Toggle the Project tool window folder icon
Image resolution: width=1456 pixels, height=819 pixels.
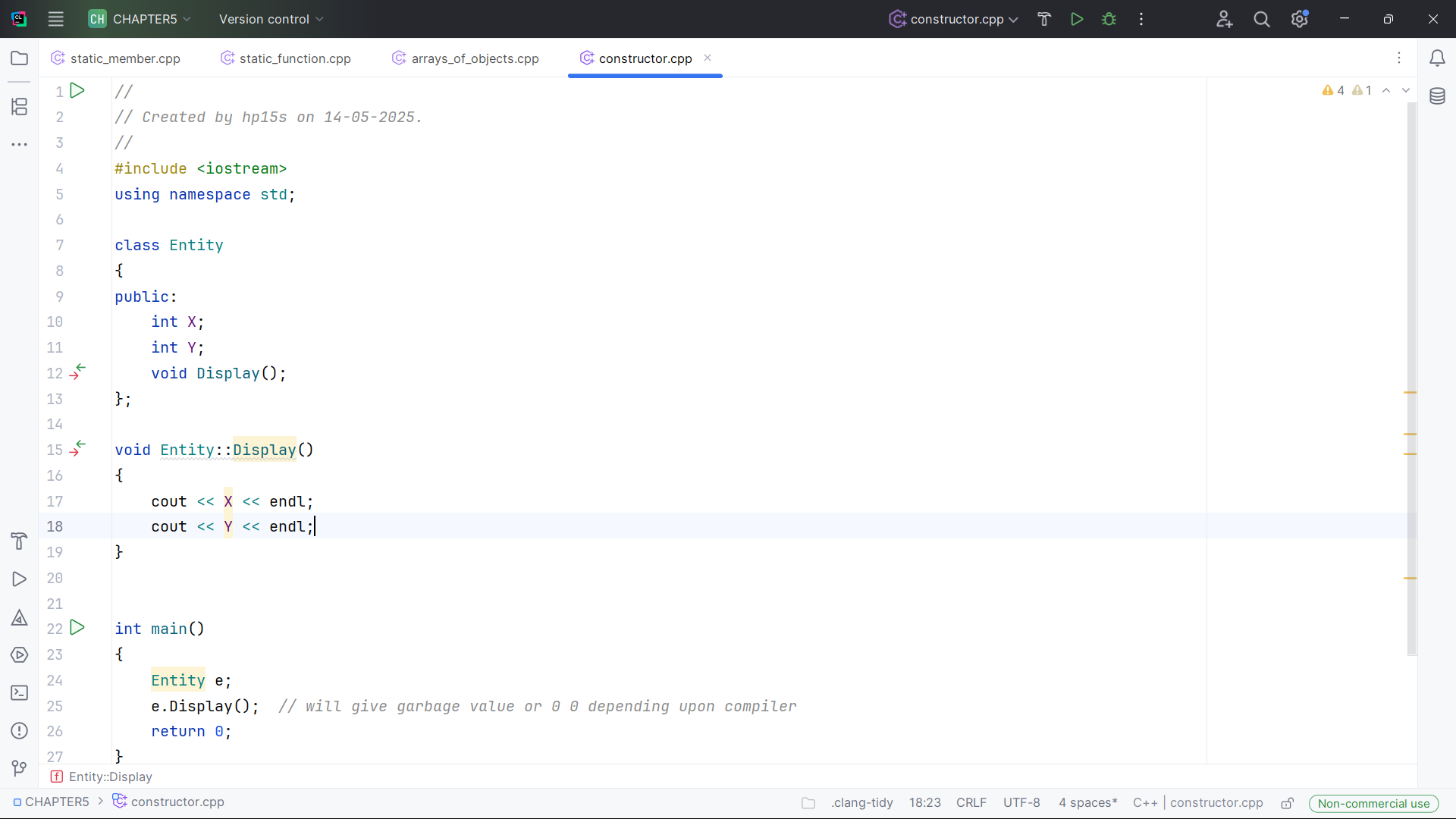click(20, 58)
